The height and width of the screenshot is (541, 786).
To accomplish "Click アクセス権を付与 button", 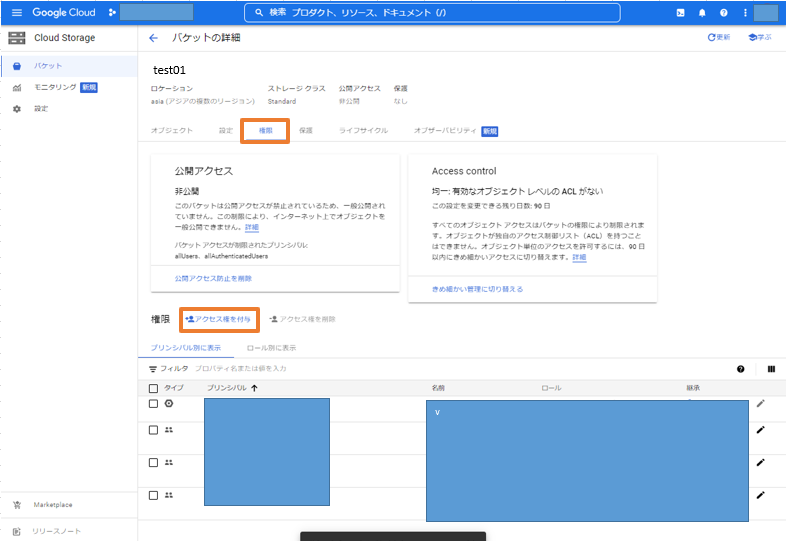I will pyautogui.click(x=219, y=319).
